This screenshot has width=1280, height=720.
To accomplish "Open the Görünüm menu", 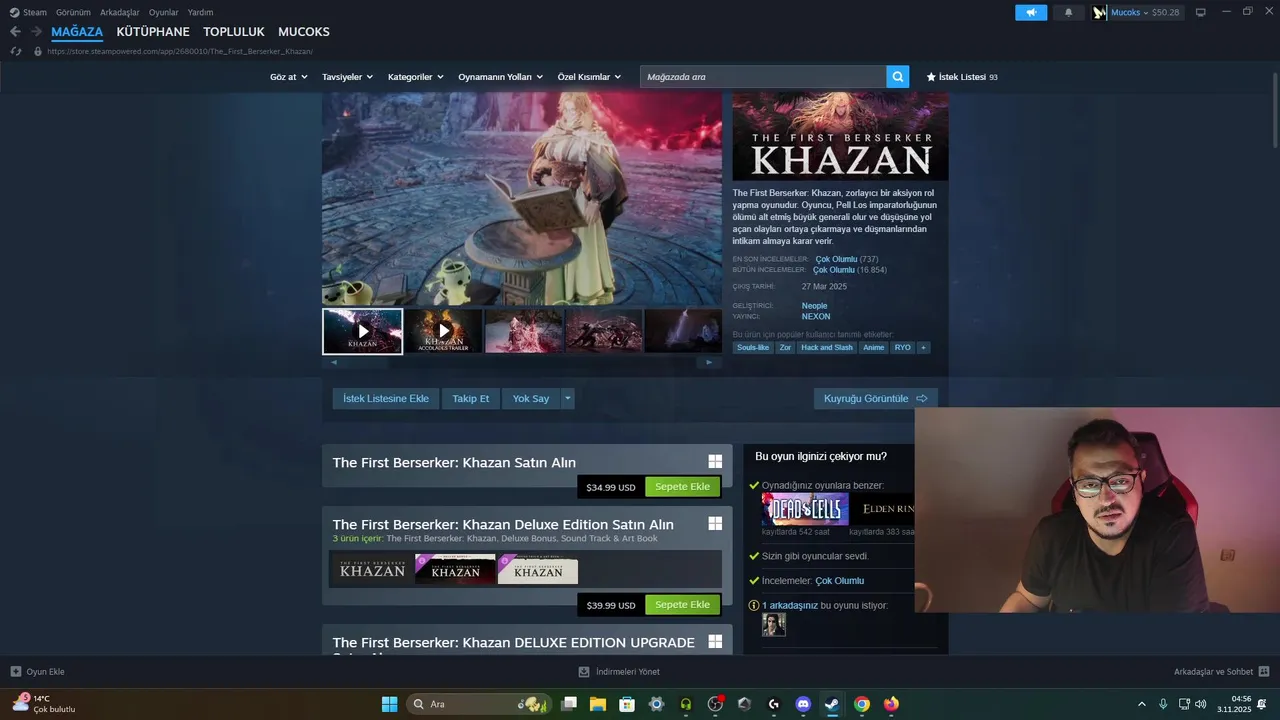I will pos(73,12).
